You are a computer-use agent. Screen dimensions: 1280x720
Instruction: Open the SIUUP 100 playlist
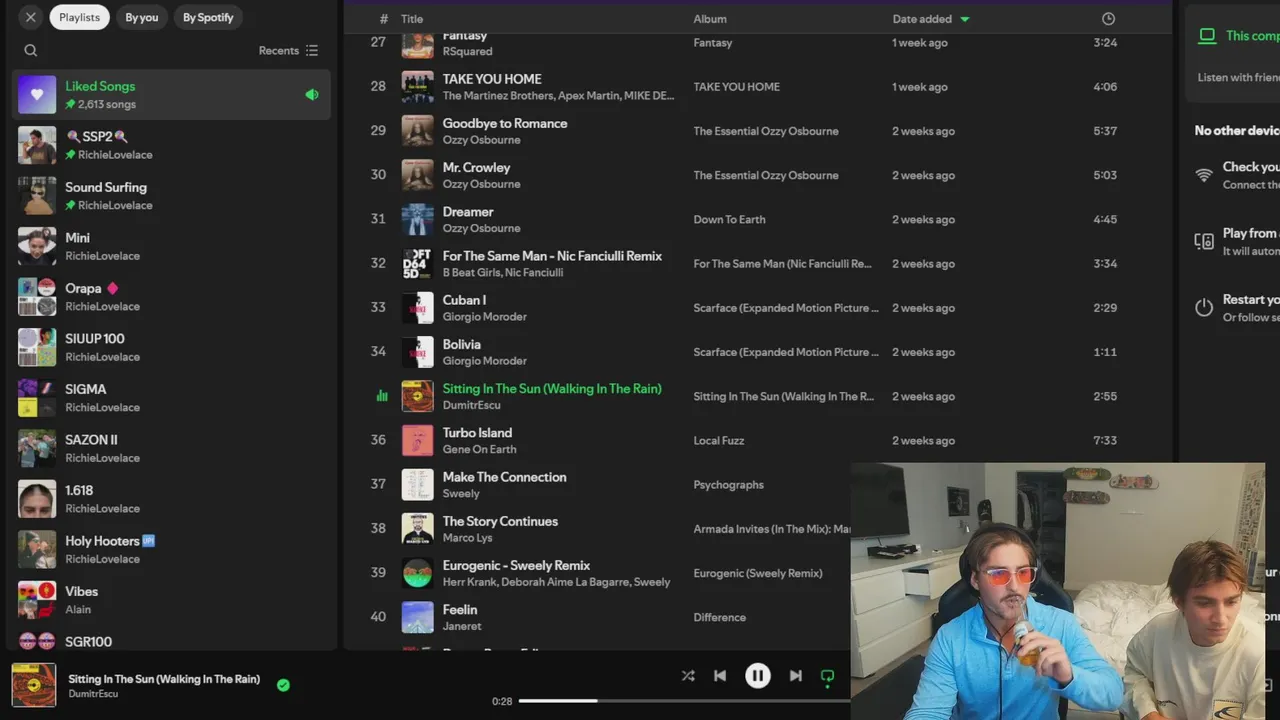point(171,347)
